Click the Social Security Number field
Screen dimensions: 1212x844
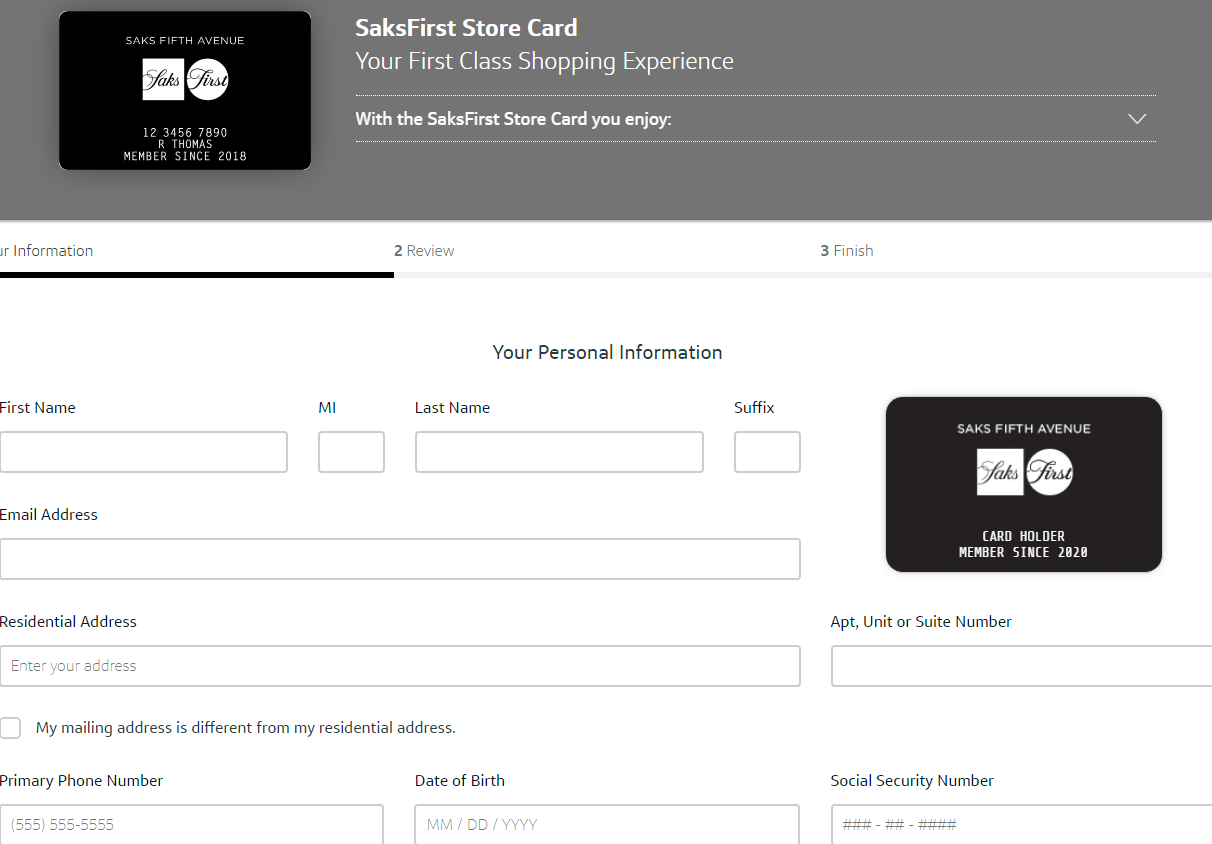click(x=1020, y=825)
